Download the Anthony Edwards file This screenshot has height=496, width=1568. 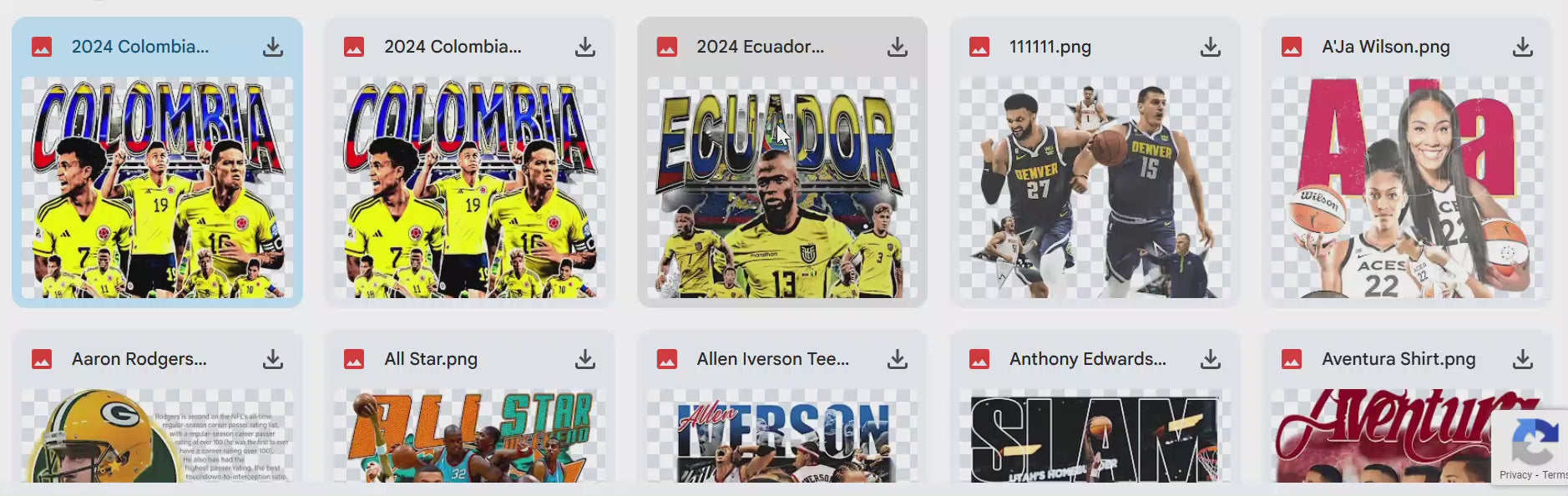pyautogui.click(x=1211, y=359)
